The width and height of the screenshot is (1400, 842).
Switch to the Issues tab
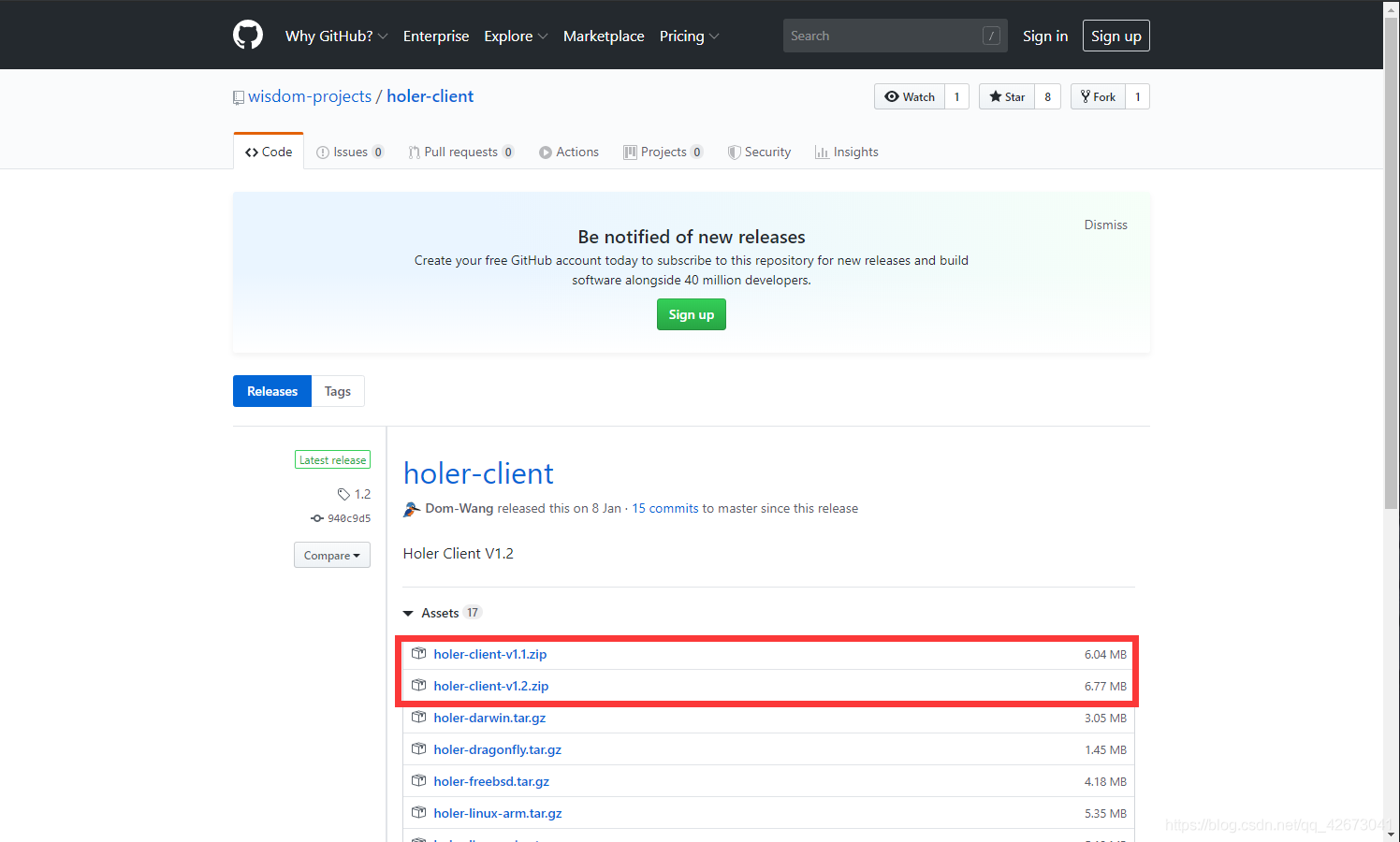click(x=350, y=152)
